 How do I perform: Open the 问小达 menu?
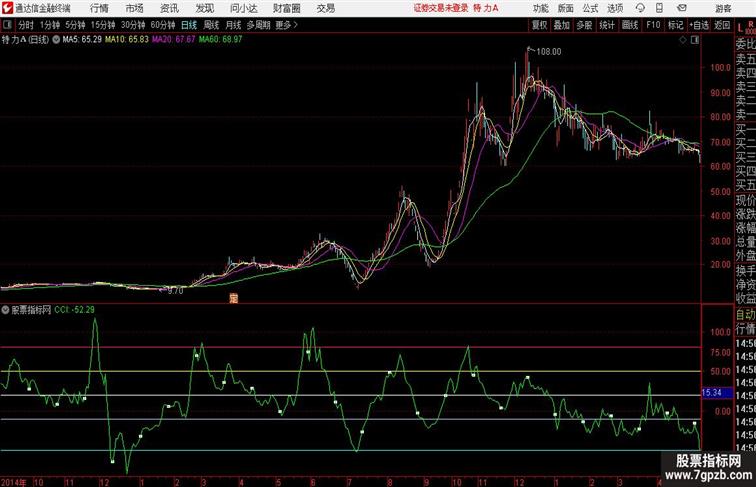(243, 8)
